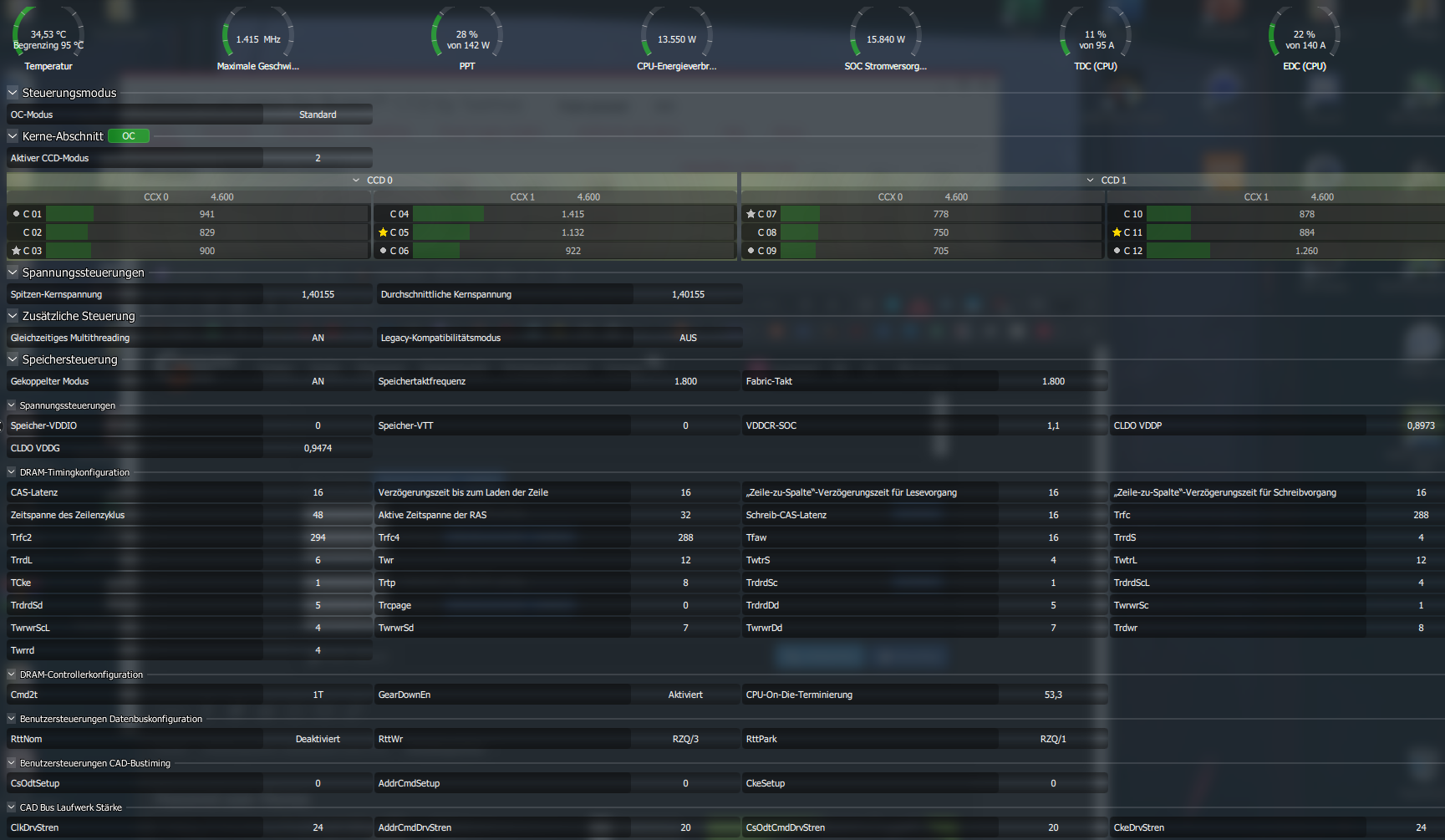
Task: Click the Speichertaktfrequenz value 1.800
Action: (685, 381)
